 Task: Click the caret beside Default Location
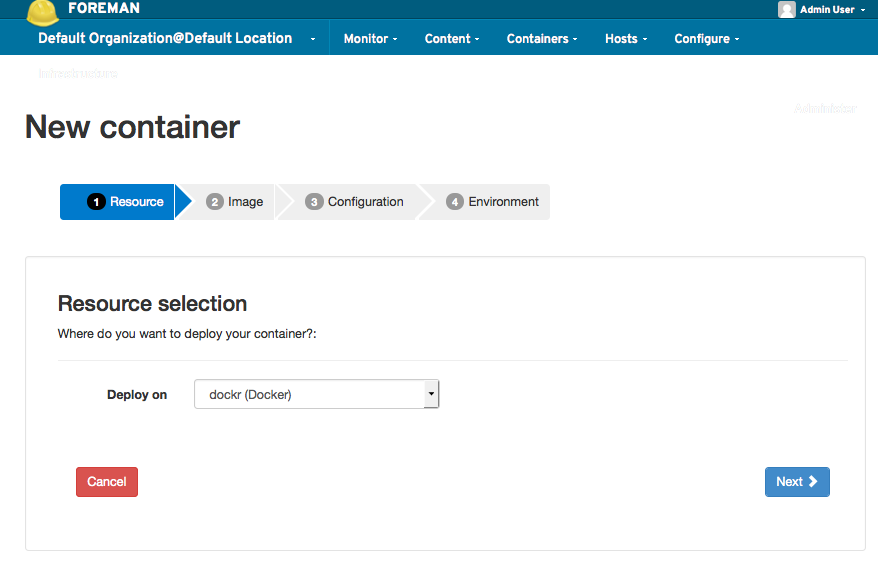pos(312,39)
